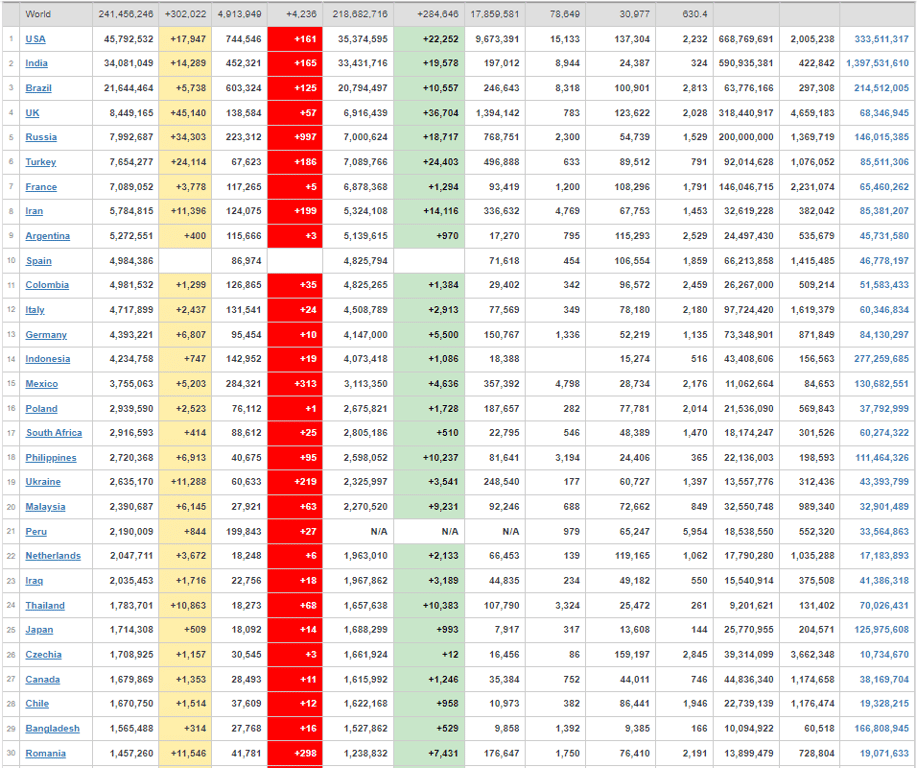Click Romania population link 19,071,633
Image resolution: width=917 pixels, height=768 pixels.
(884, 754)
